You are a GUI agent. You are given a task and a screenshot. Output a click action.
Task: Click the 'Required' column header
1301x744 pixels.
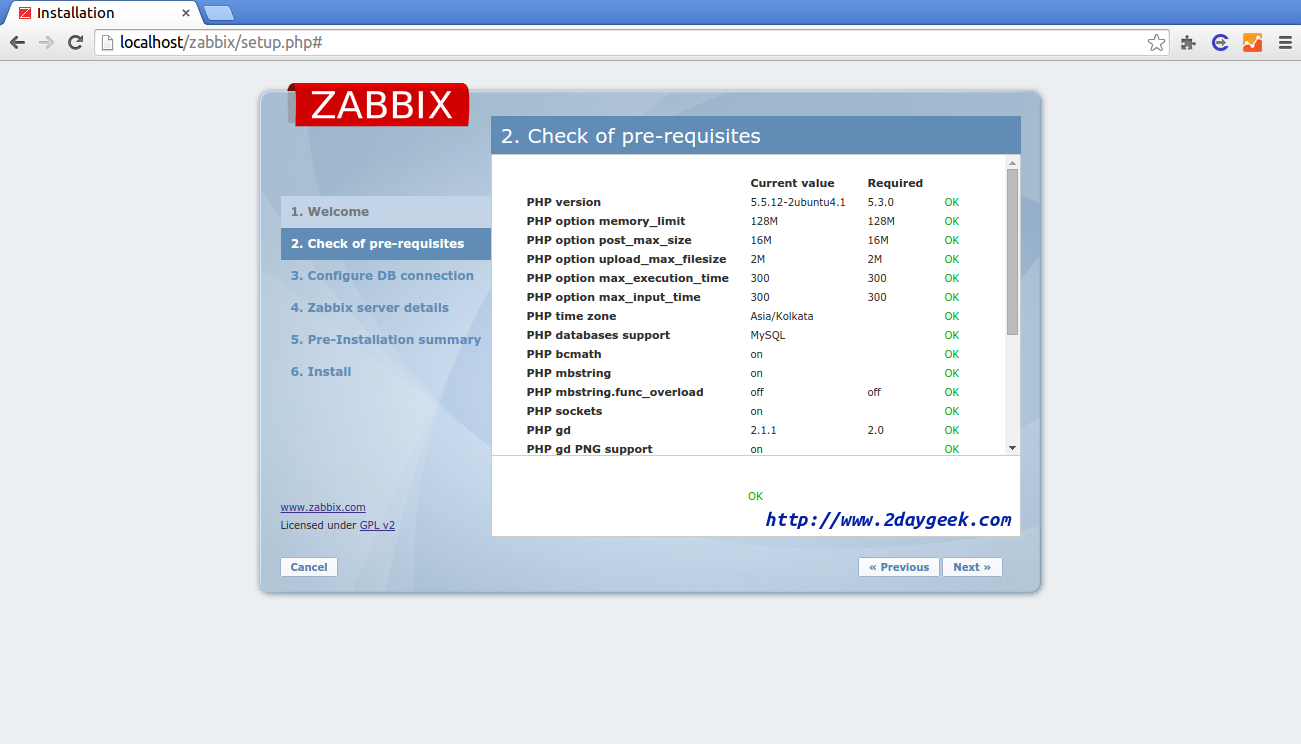tap(895, 183)
